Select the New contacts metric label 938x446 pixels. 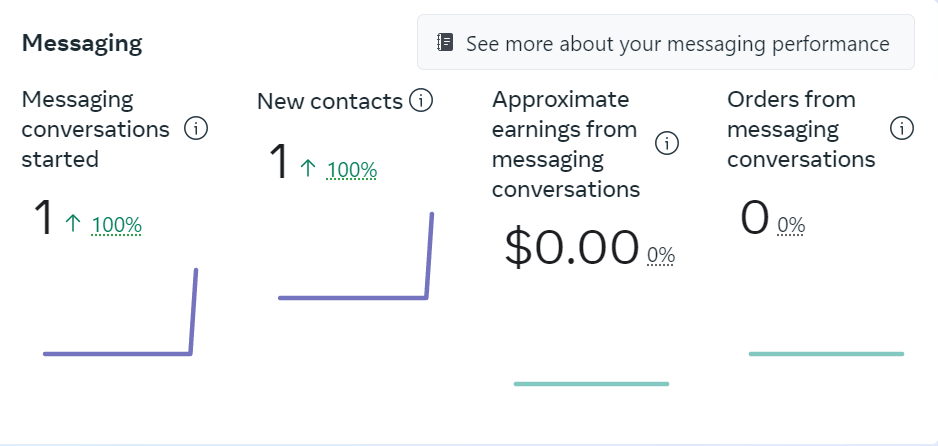329,101
